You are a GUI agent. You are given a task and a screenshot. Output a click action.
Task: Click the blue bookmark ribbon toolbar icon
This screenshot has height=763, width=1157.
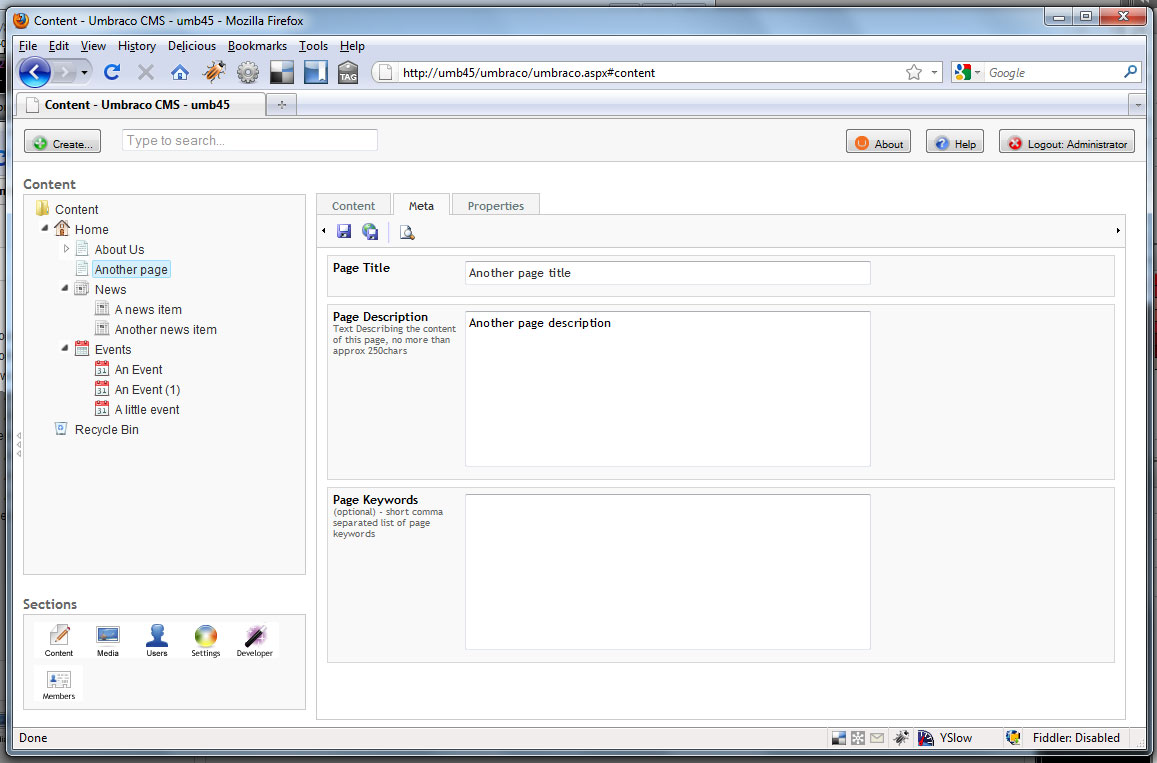[316, 72]
